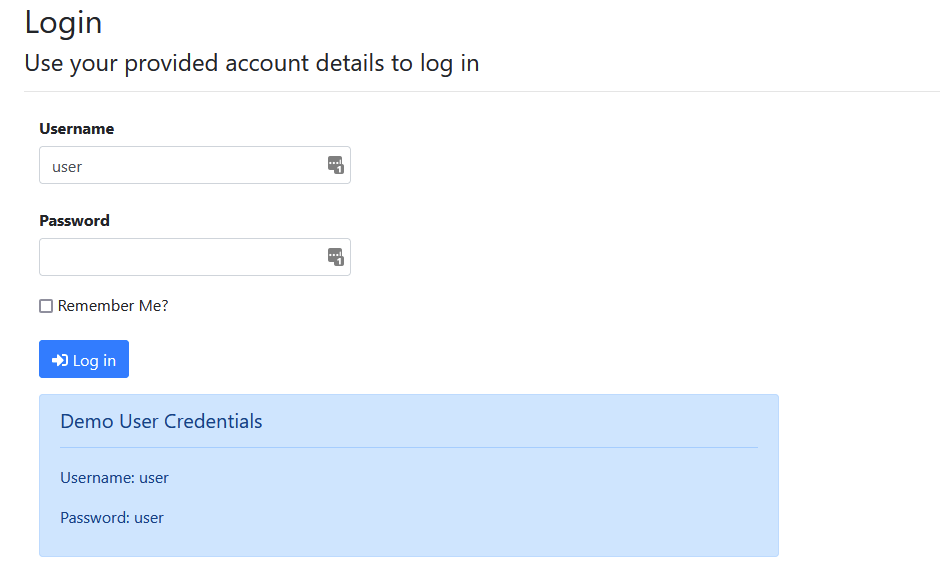Click the sign-in arrow icon on Log in button
940x570 pixels.
(60, 360)
